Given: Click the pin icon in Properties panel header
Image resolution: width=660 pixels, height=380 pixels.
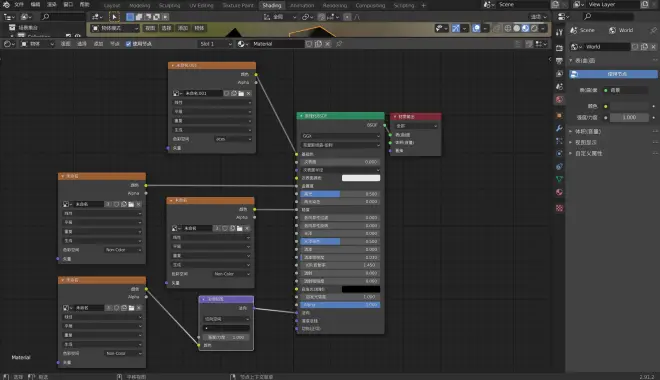Looking at the screenshot, I should [653, 30].
